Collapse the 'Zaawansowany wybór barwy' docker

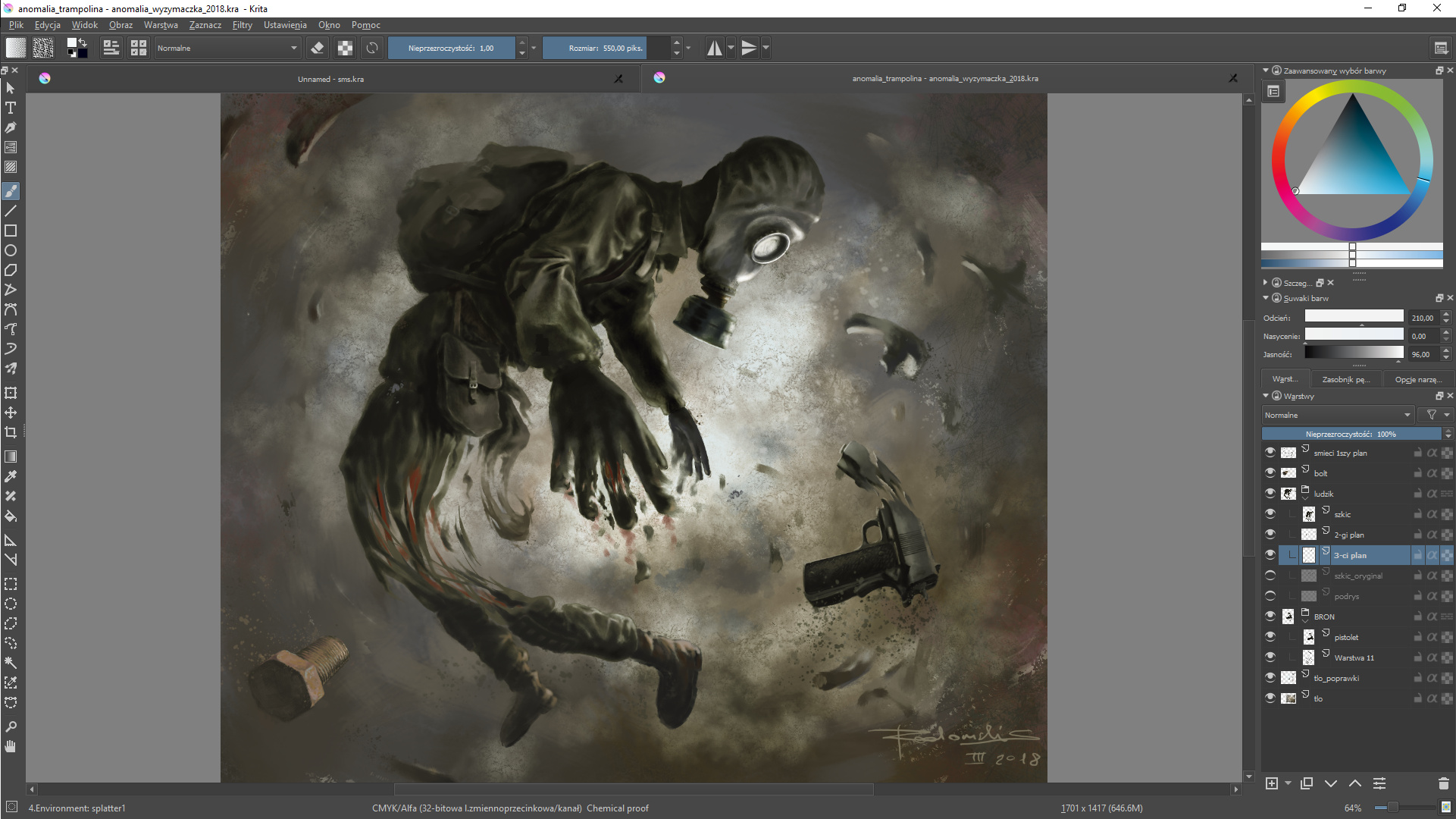pos(1266,71)
